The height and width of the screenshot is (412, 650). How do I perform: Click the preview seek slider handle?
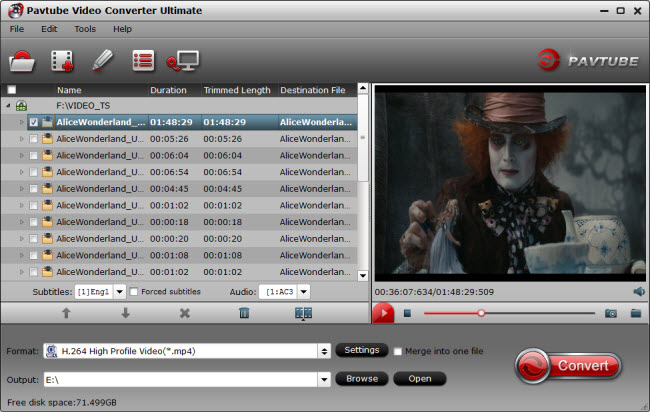481,313
